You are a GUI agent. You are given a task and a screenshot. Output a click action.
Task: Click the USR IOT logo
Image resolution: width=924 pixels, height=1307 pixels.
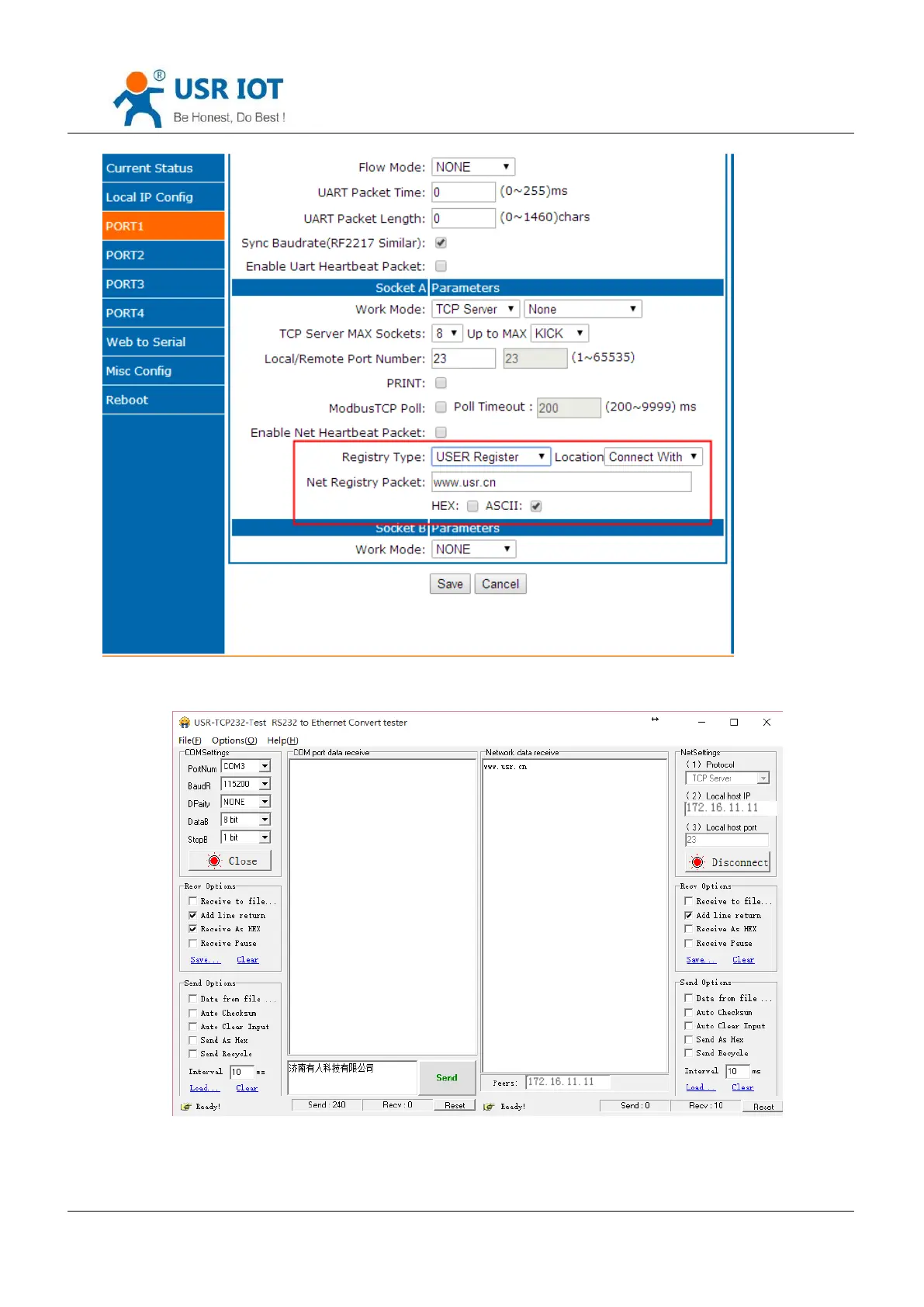pos(200,99)
